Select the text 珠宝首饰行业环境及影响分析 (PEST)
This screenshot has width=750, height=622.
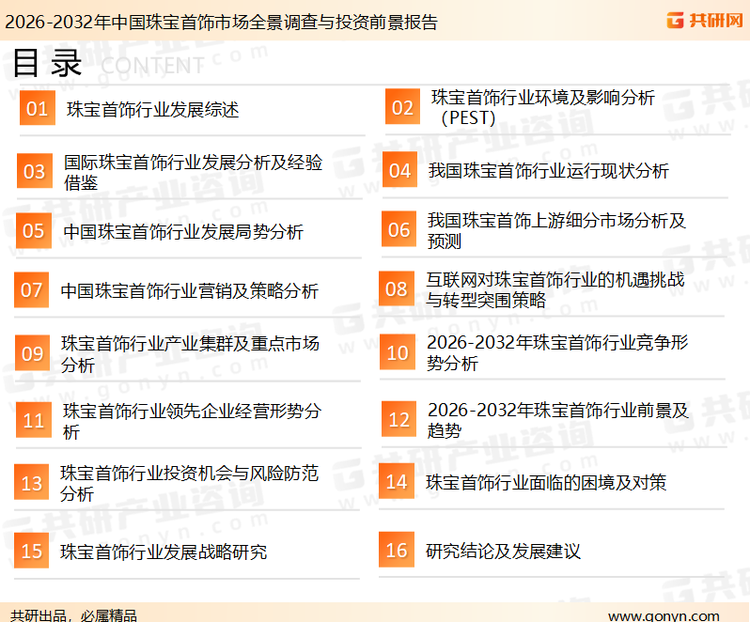click(x=543, y=107)
